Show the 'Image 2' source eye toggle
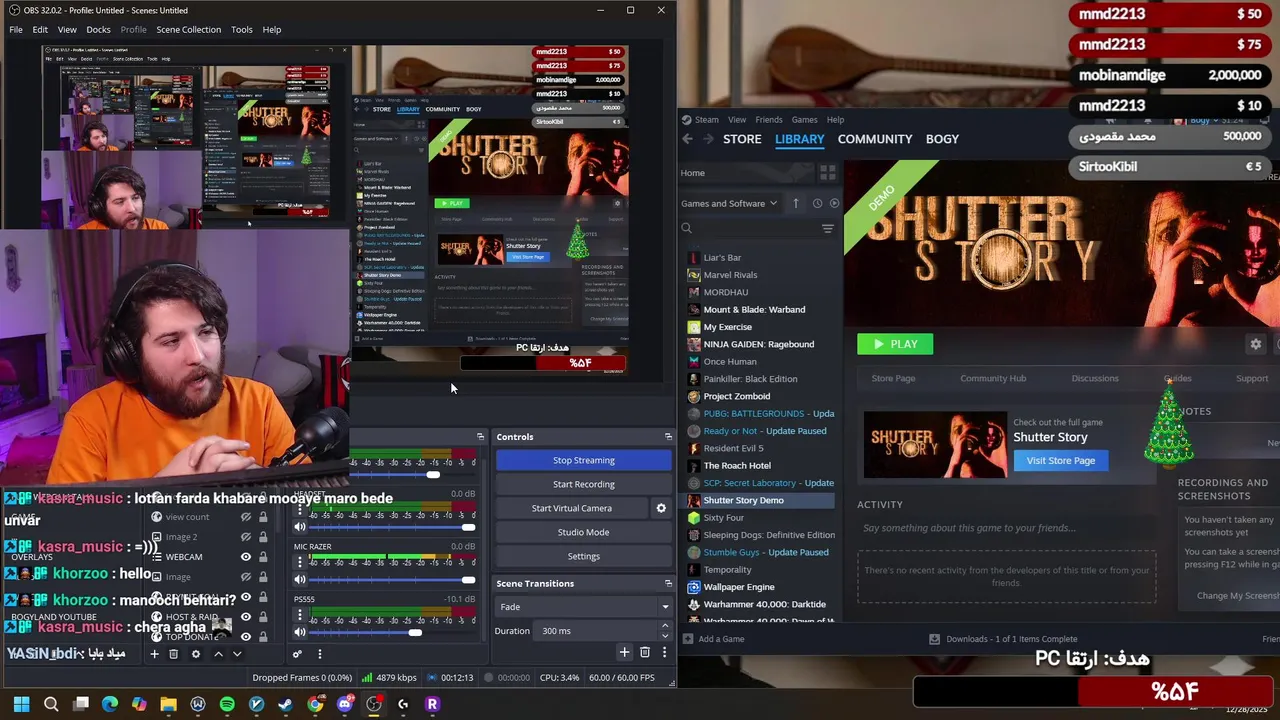This screenshot has height=720, width=1280. click(245, 537)
